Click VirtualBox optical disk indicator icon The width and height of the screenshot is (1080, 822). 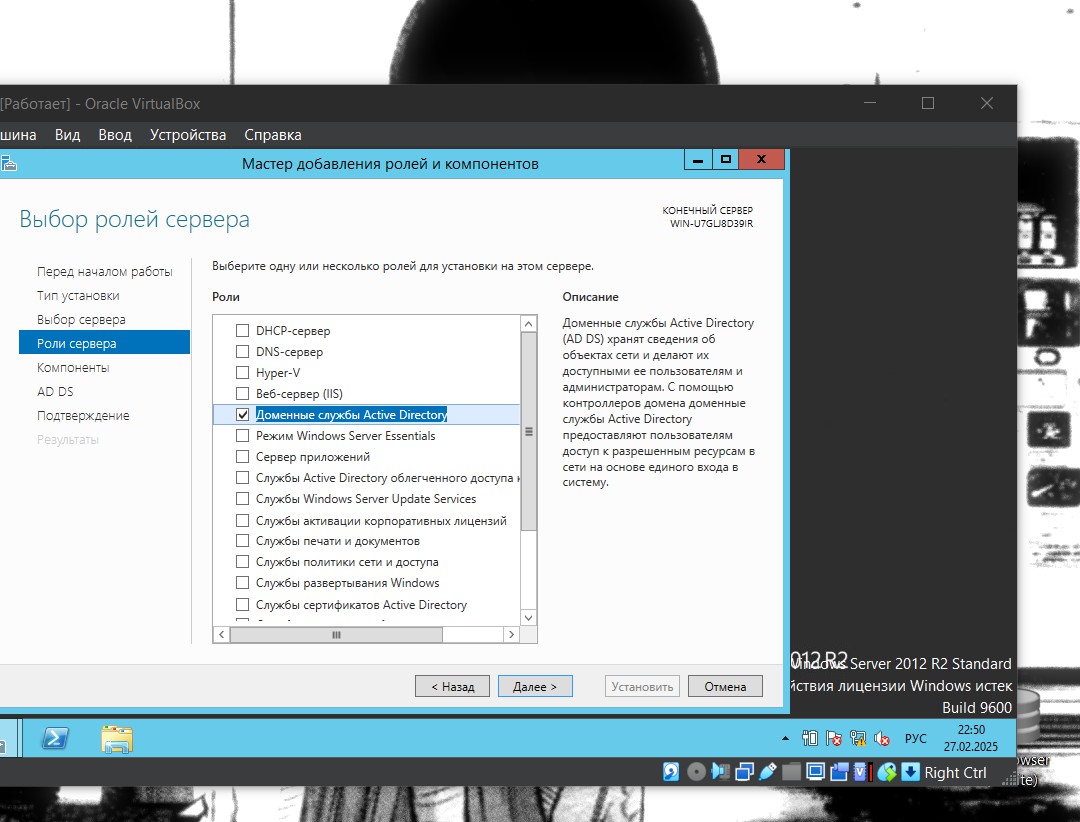[x=696, y=772]
